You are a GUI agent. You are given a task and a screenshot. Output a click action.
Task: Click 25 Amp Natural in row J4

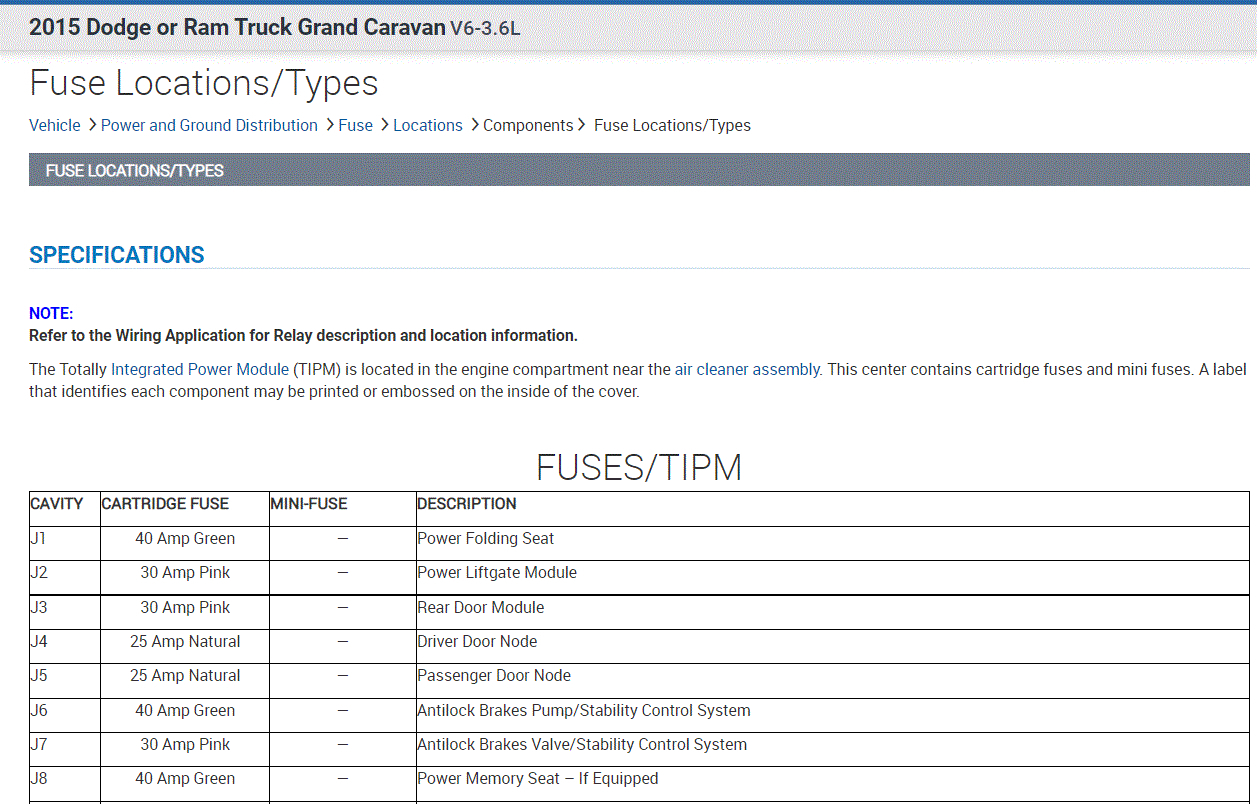pos(185,642)
